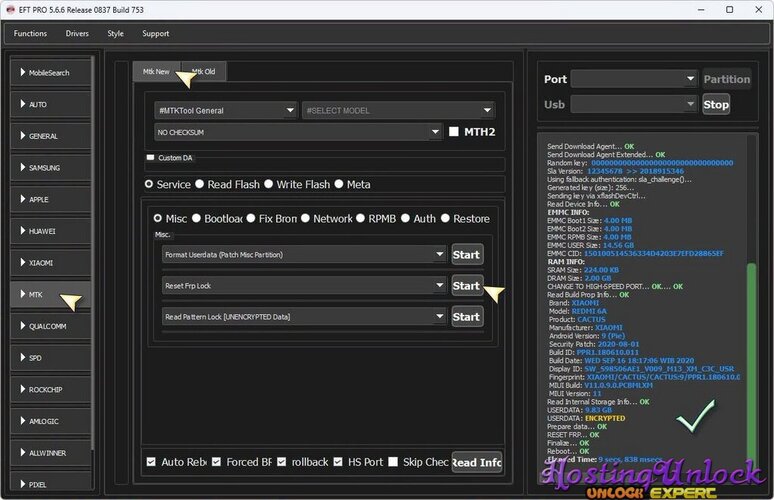Choose the RPMB radio option
This screenshot has height=500, width=774.
tap(360, 218)
